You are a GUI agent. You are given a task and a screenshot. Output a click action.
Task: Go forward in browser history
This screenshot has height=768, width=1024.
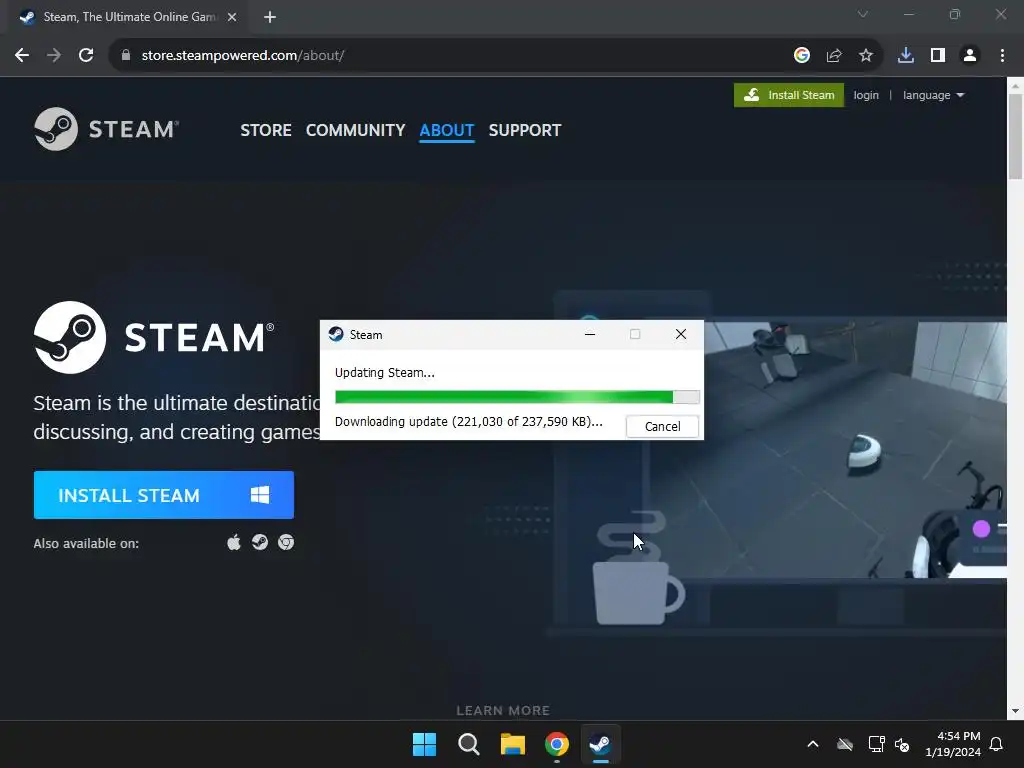pos(54,56)
